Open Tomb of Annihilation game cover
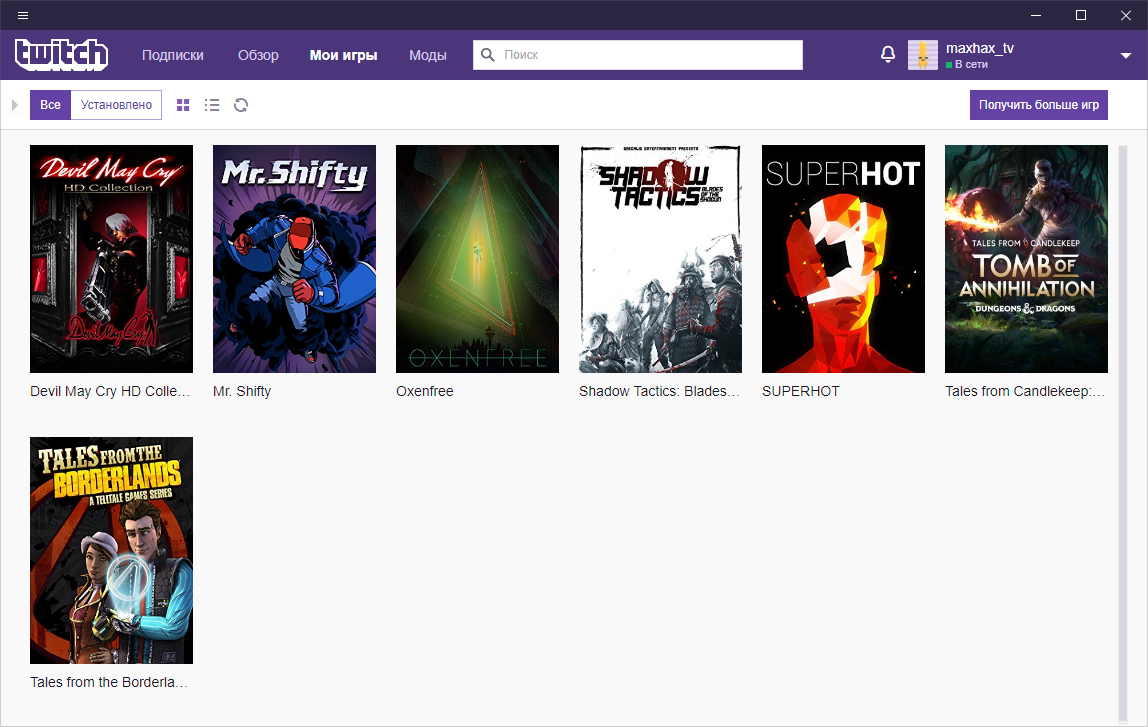Screen dimensions: 1148x727 click(1026, 258)
